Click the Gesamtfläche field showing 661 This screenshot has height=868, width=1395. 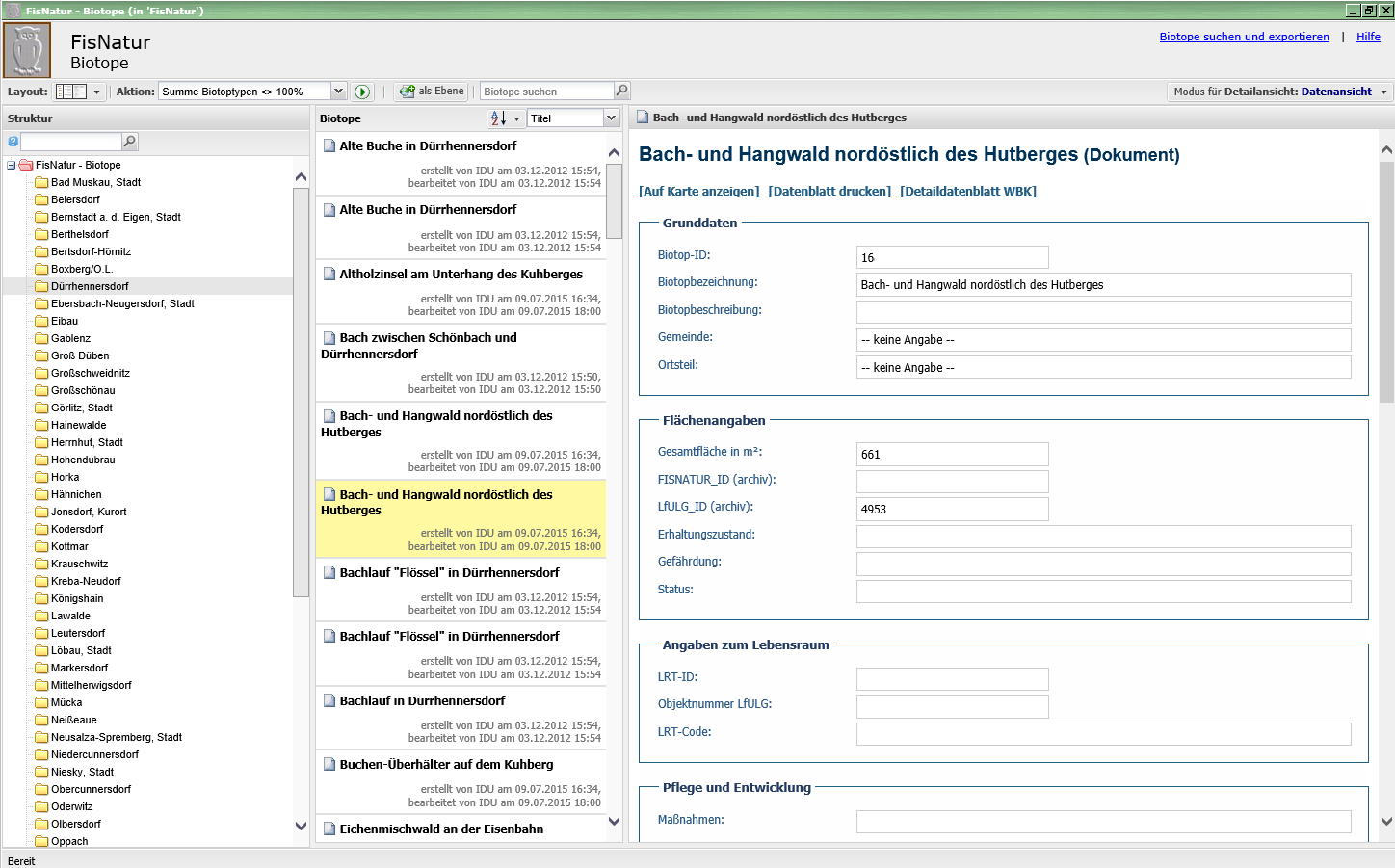point(952,454)
